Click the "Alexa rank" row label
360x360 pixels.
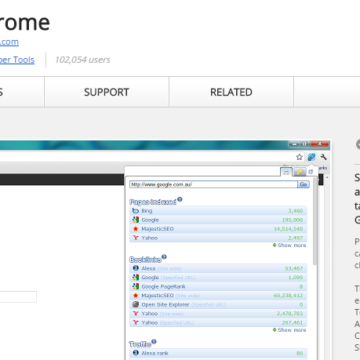[155, 353]
